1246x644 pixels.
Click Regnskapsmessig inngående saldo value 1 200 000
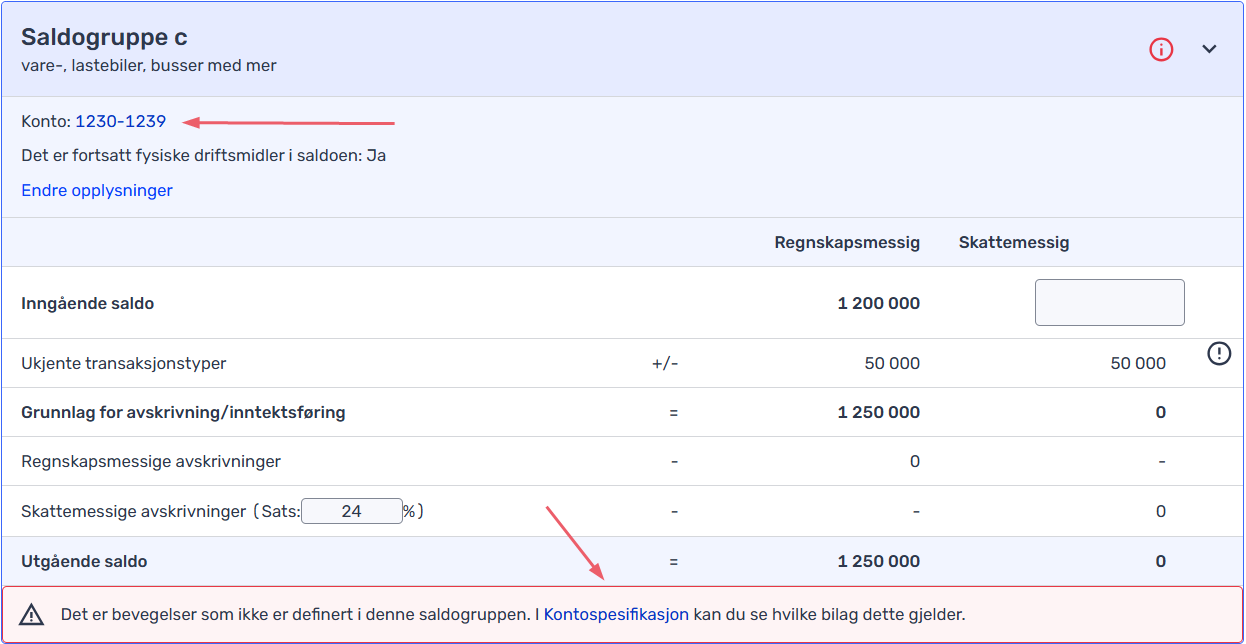(878, 303)
